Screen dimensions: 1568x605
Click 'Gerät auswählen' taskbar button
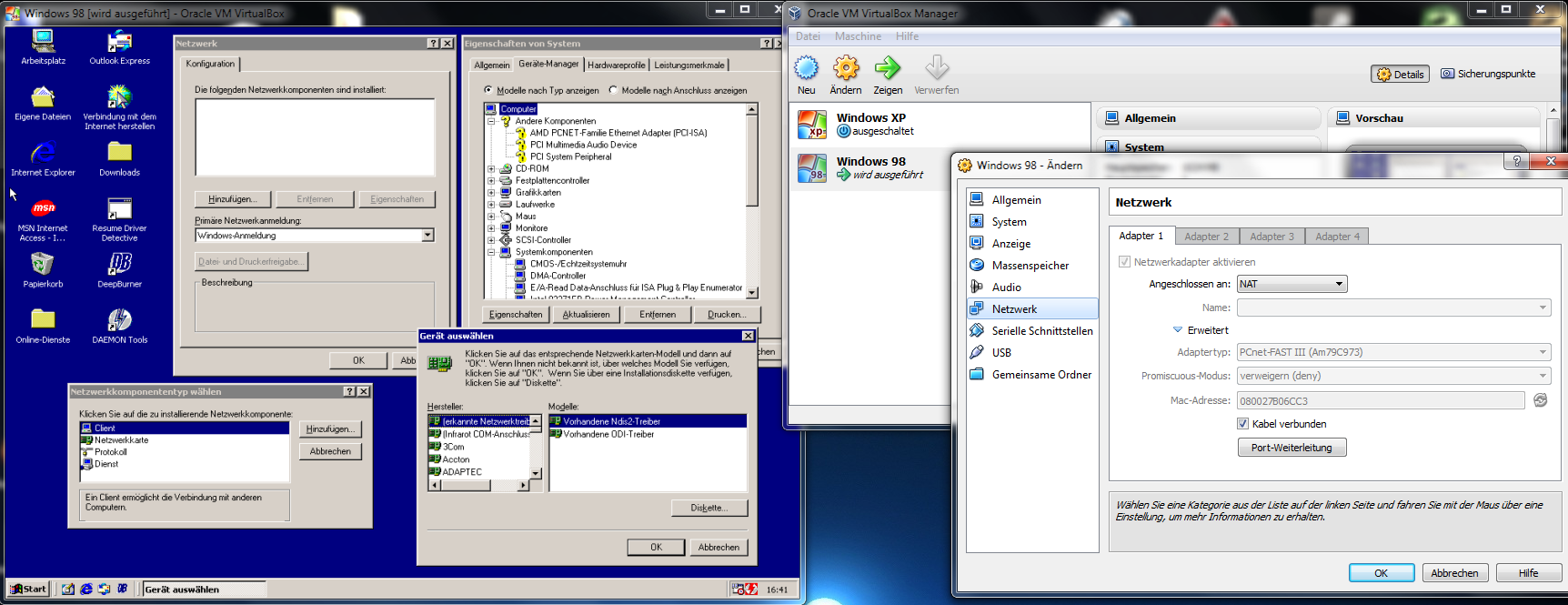[x=205, y=589]
